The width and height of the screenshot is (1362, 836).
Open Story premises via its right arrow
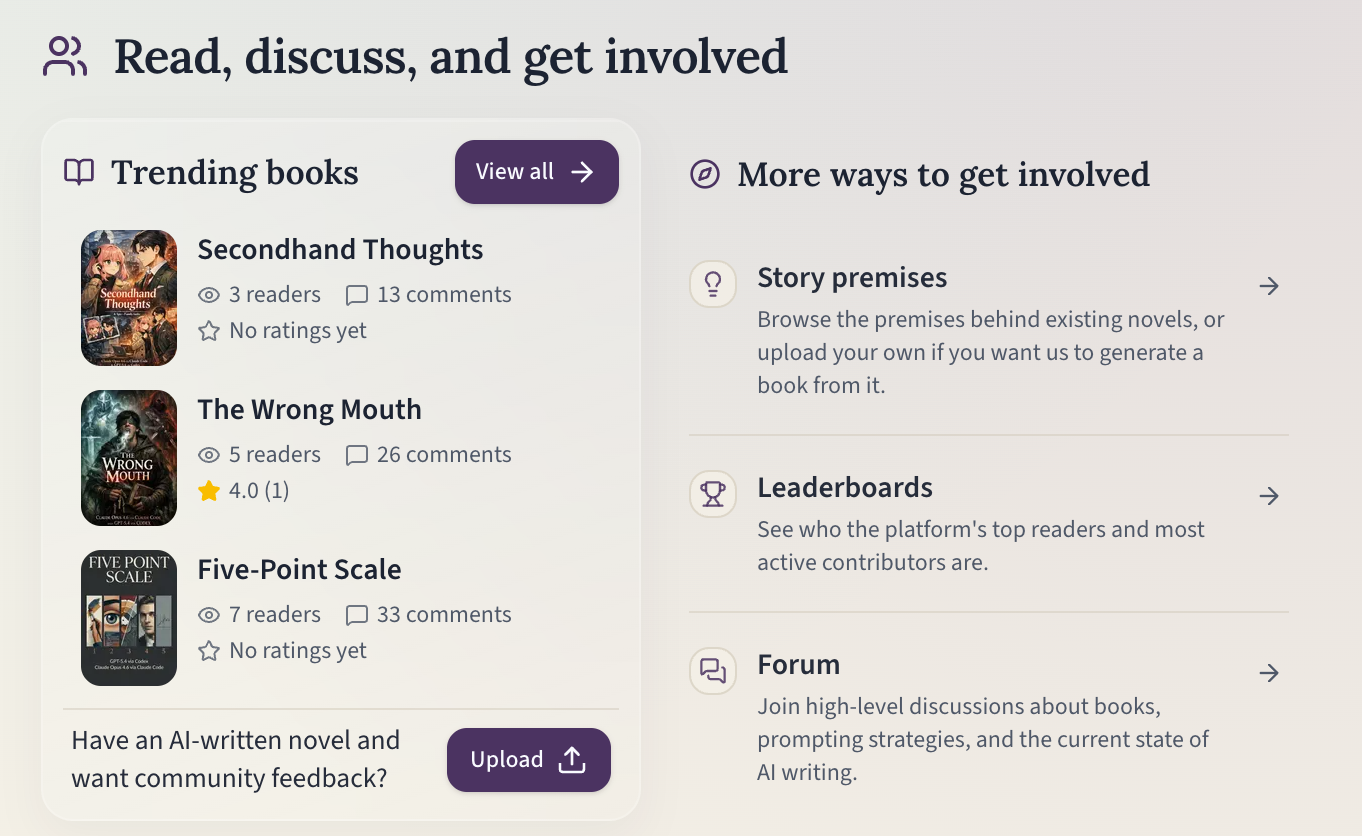click(x=1269, y=286)
